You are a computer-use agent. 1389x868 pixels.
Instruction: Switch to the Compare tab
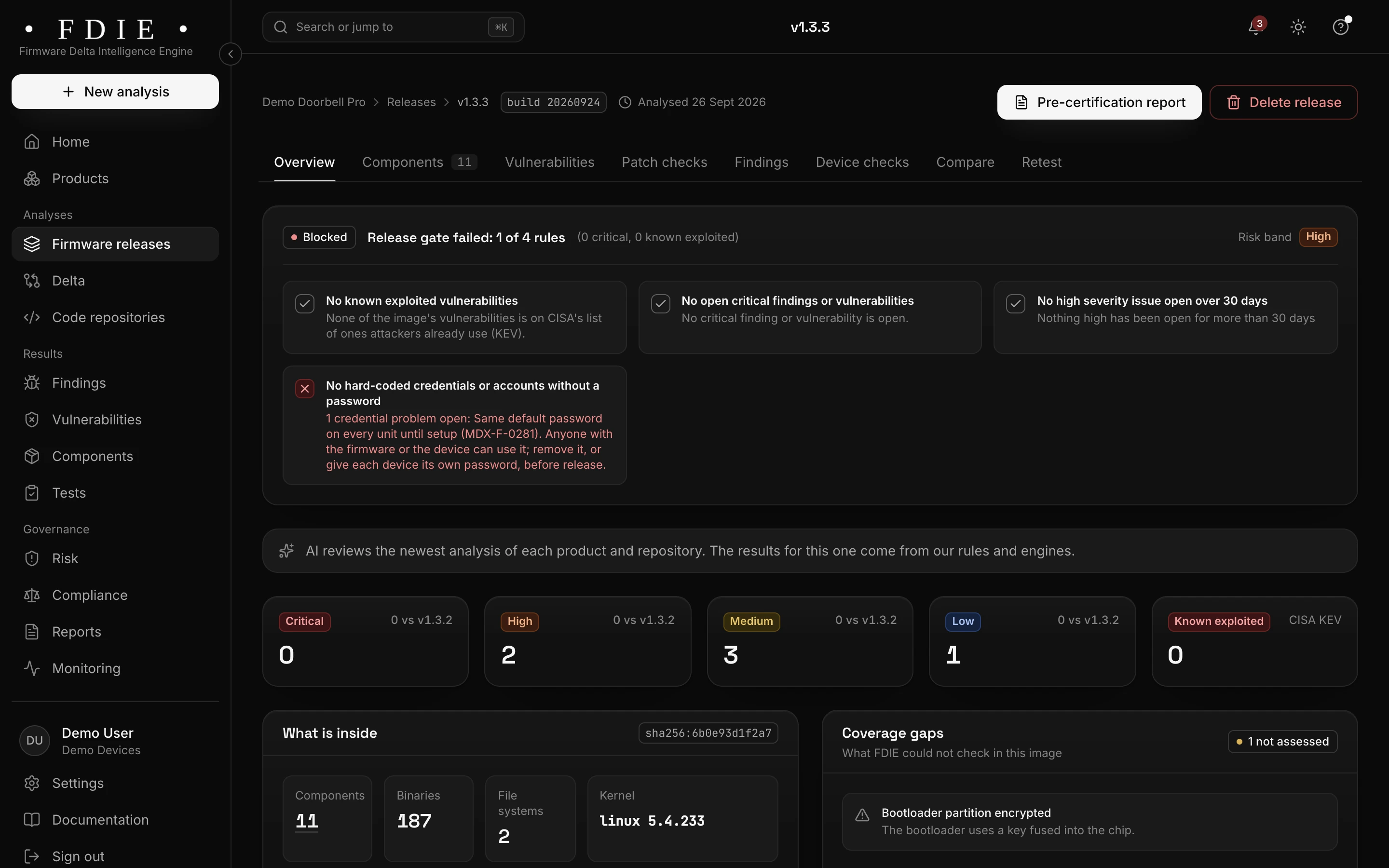(965, 163)
